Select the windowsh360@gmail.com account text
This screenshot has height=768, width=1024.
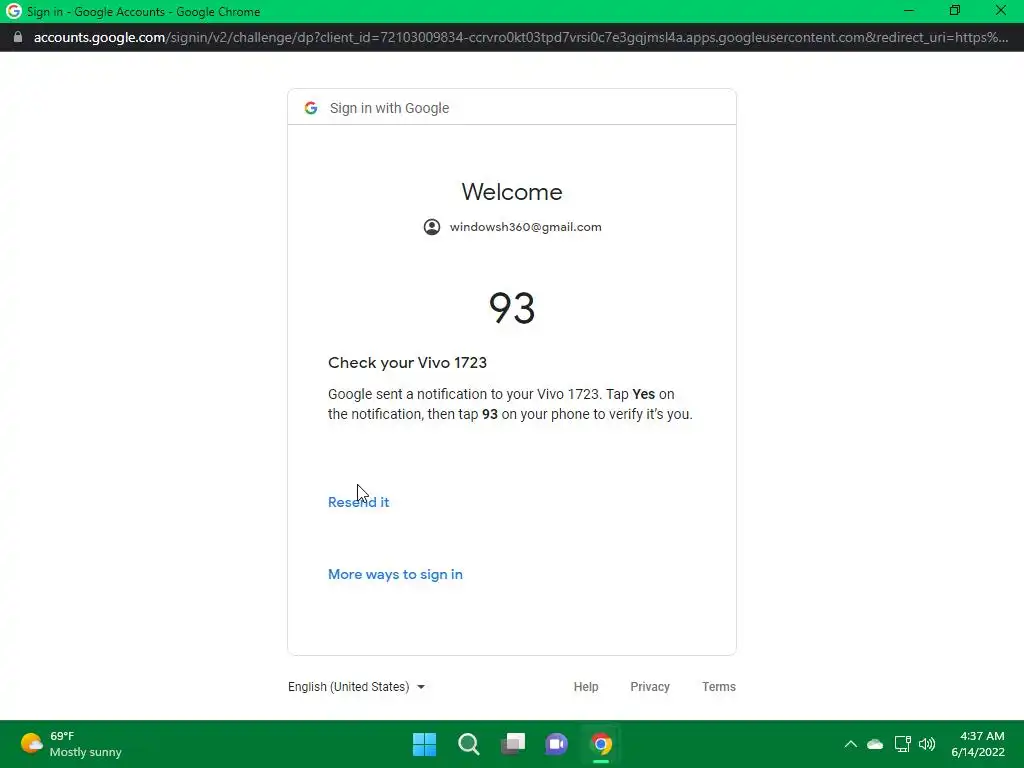click(526, 227)
